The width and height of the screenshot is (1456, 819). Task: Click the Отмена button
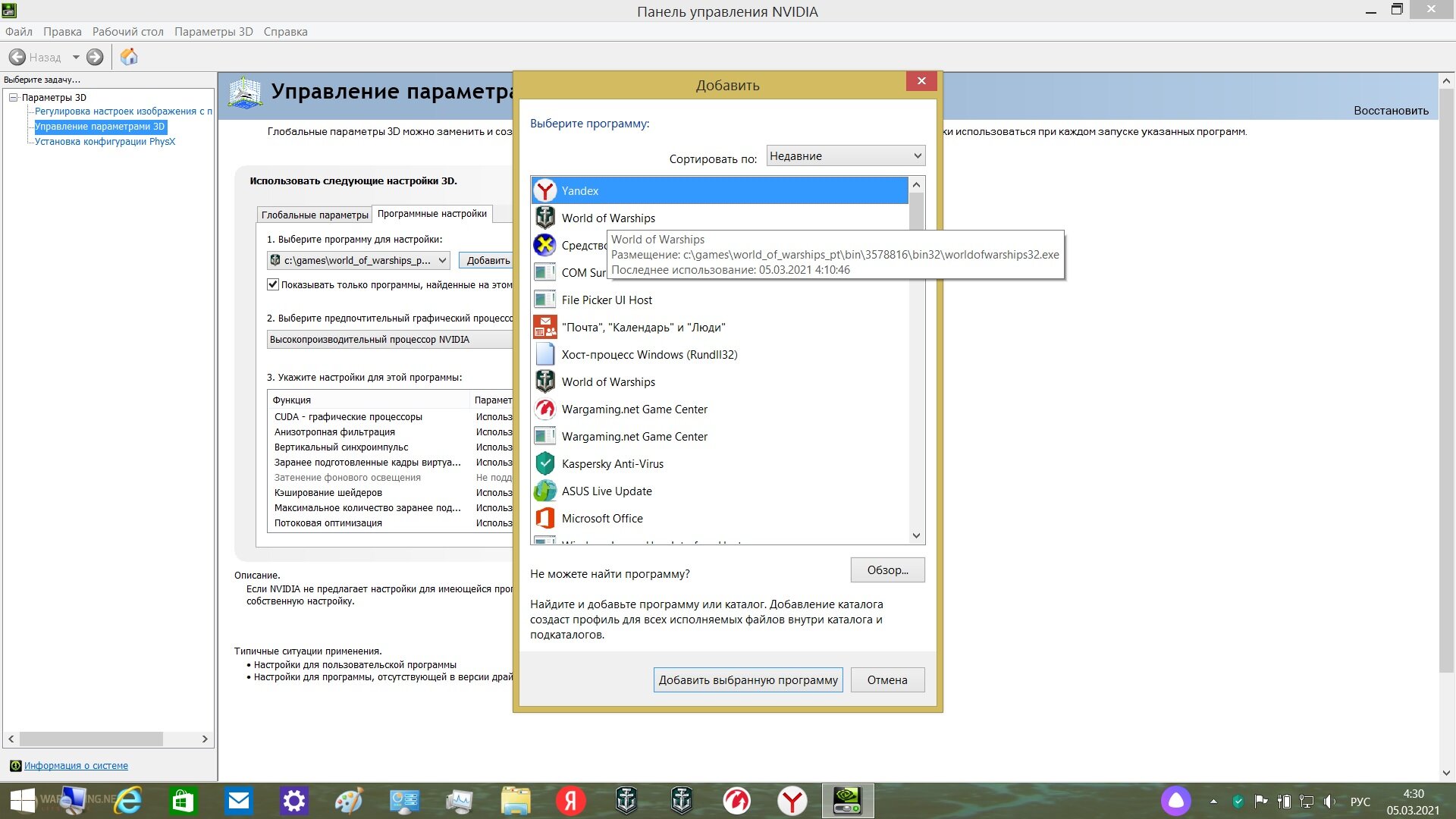[x=887, y=679]
